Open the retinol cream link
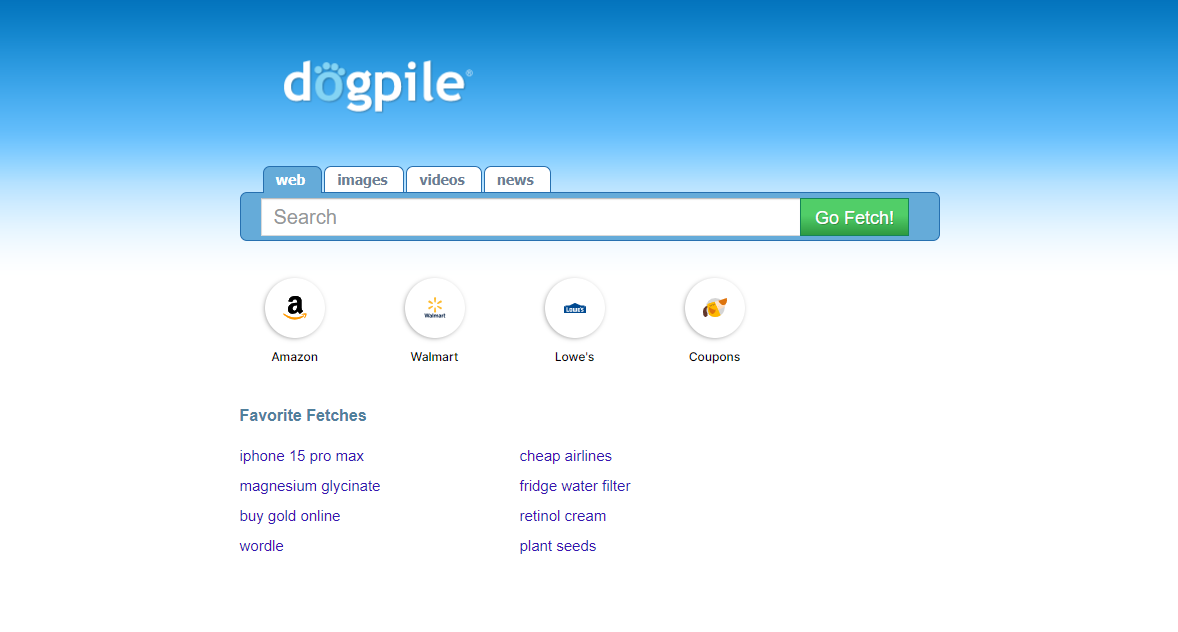The image size is (1178, 632). [x=563, y=516]
